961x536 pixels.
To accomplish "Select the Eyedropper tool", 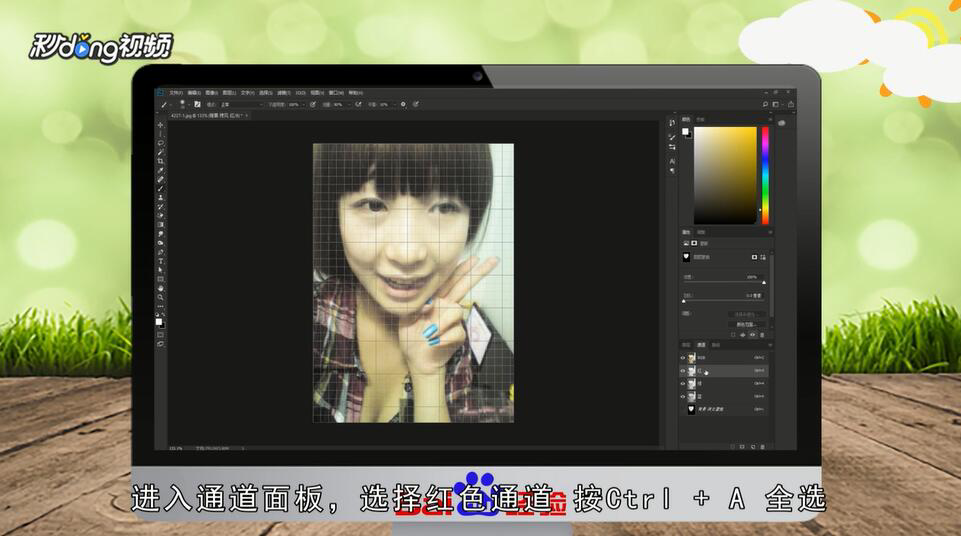I will pyautogui.click(x=161, y=170).
